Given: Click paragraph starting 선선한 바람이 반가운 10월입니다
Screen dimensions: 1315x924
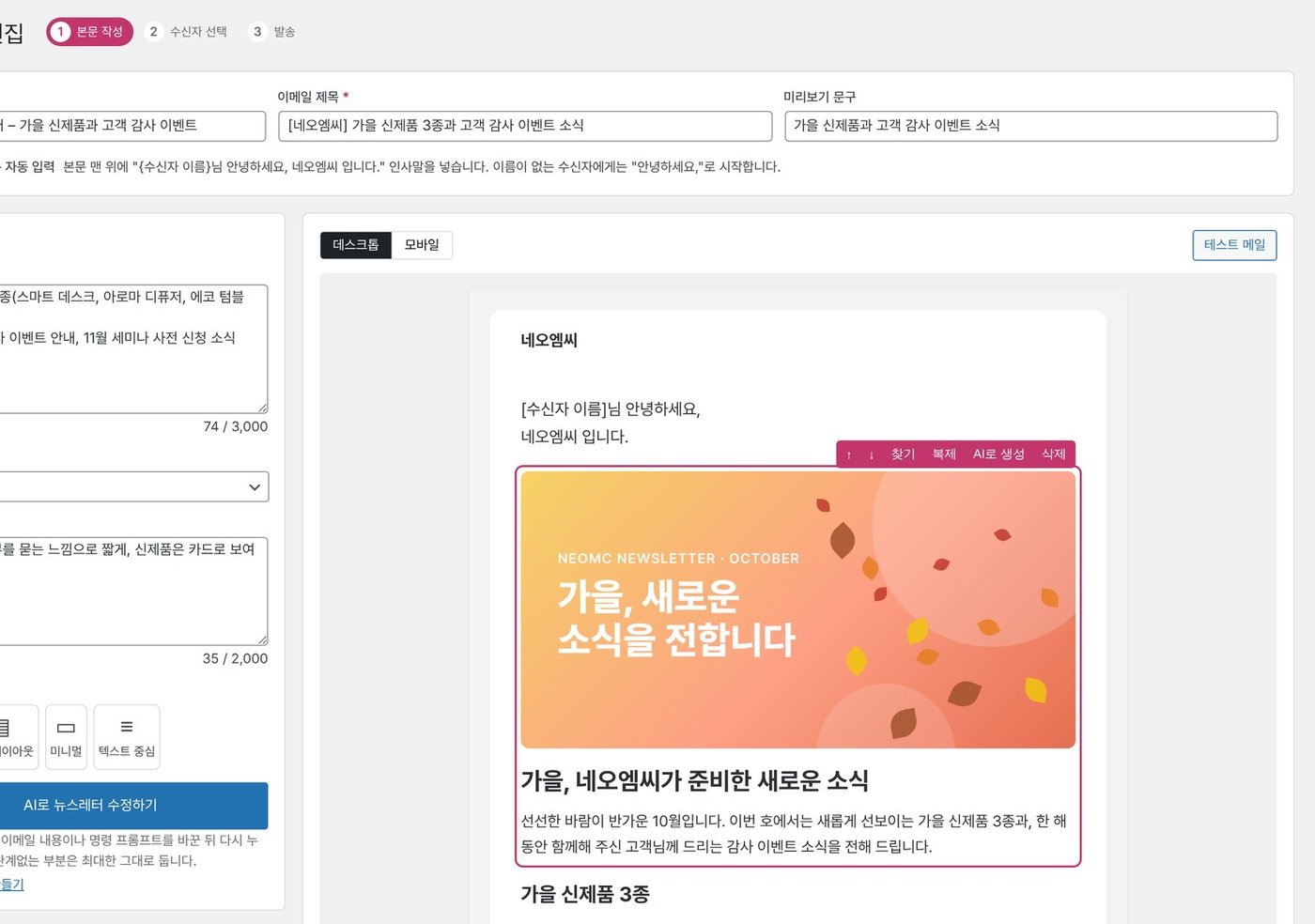Looking at the screenshot, I should (x=795, y=834).
